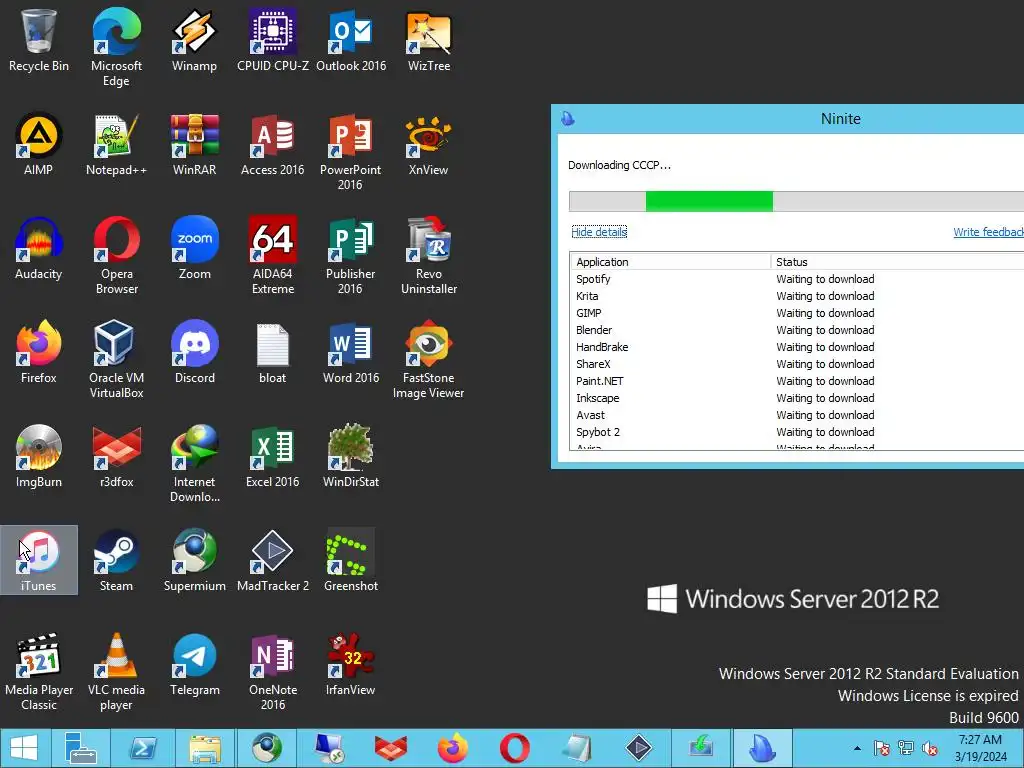Select the PowerPoint 2016 shortcut
Image resolution: width=1024 pixels, height=768 pixels.
[x=351, y=152]
